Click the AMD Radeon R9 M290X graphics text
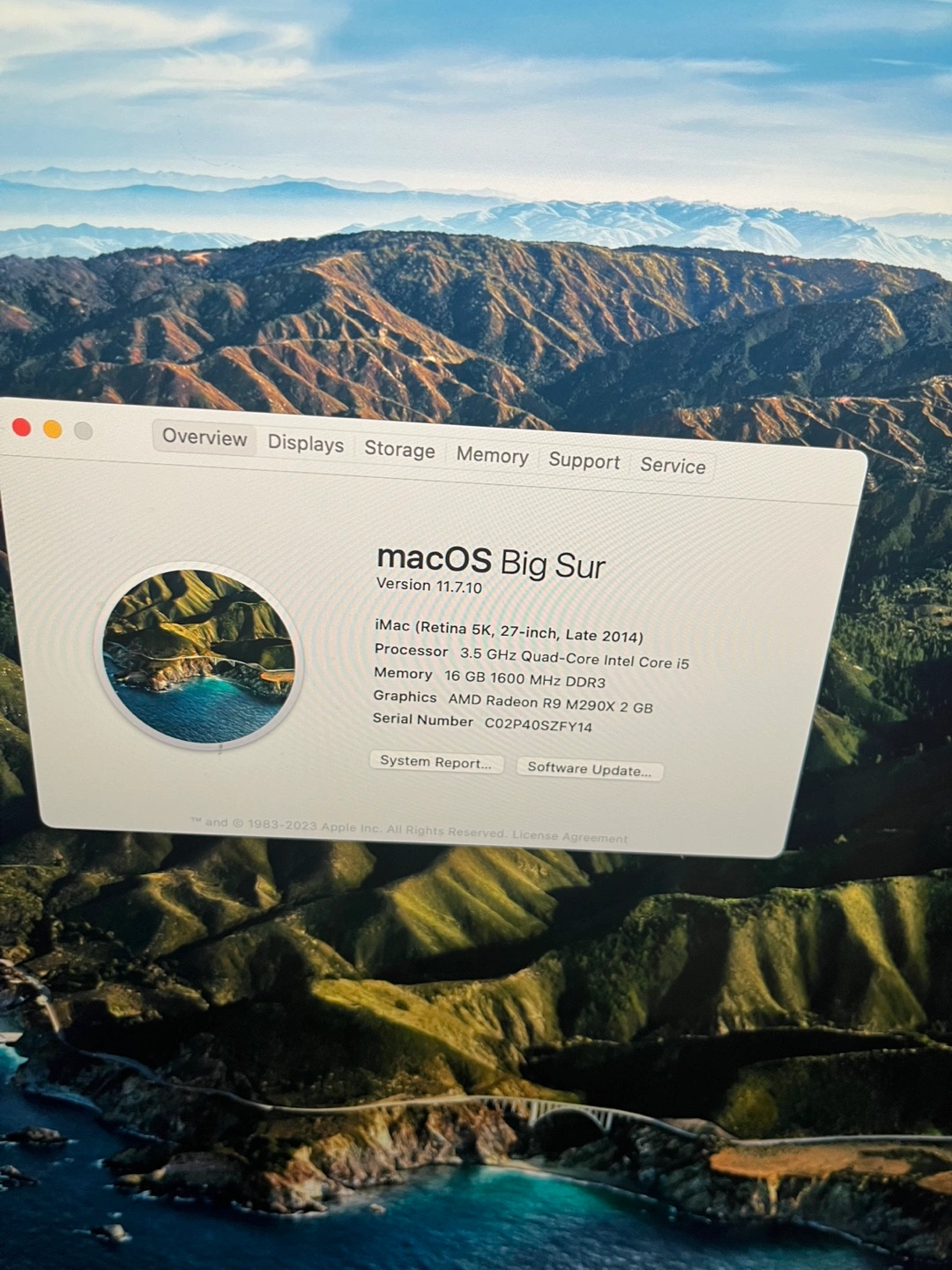This screenshot has width=952, height=1270. pos(550,704)
